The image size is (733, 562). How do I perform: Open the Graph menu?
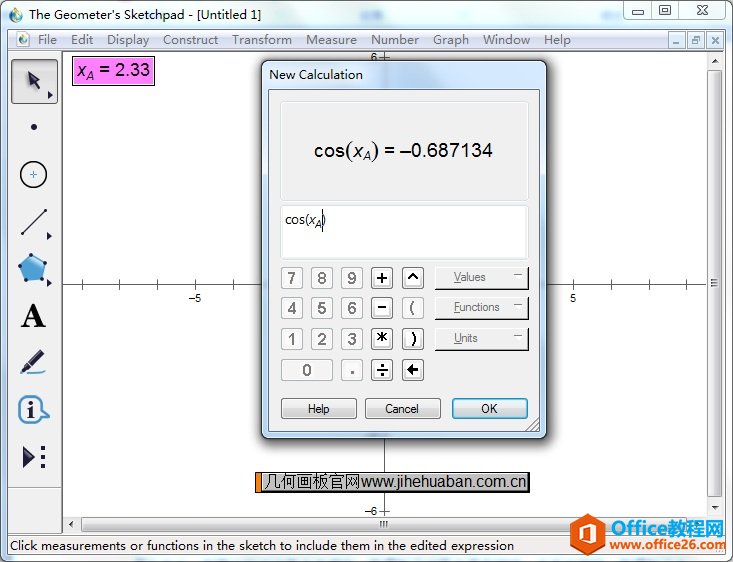click(x=451, y=40)
